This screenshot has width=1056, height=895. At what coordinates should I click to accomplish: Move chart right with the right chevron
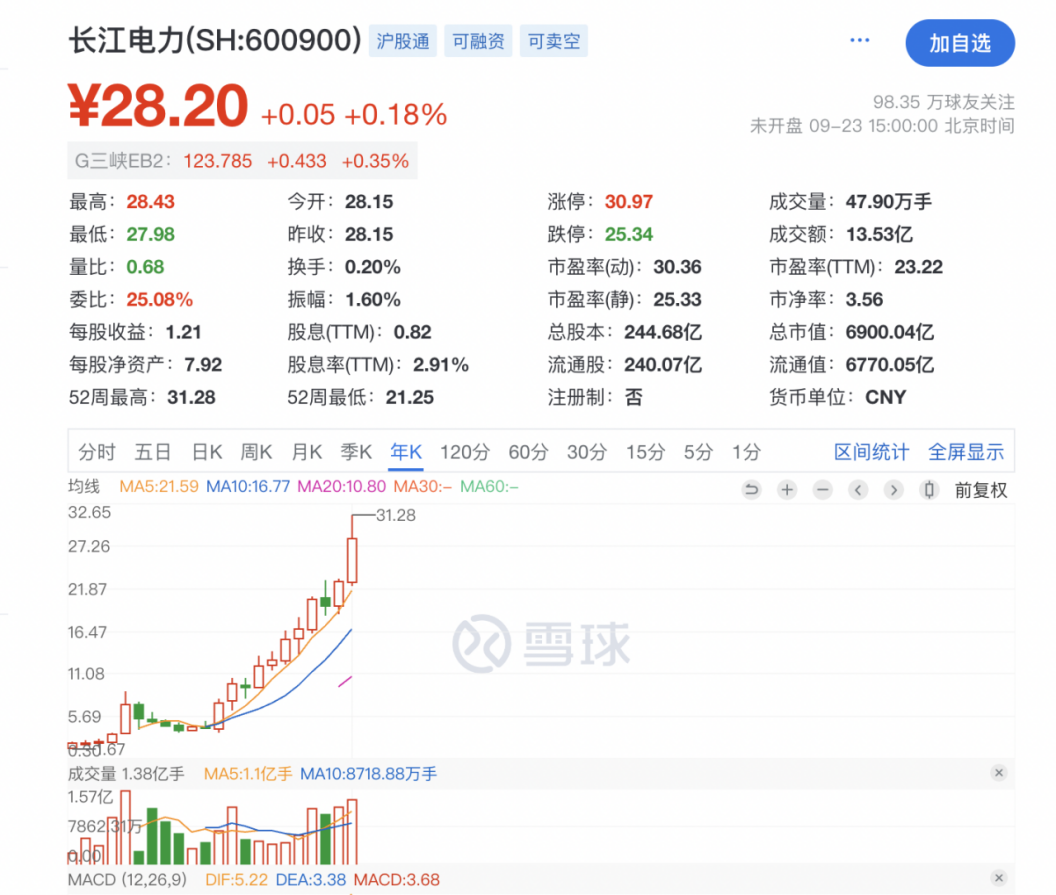[894, 490]
